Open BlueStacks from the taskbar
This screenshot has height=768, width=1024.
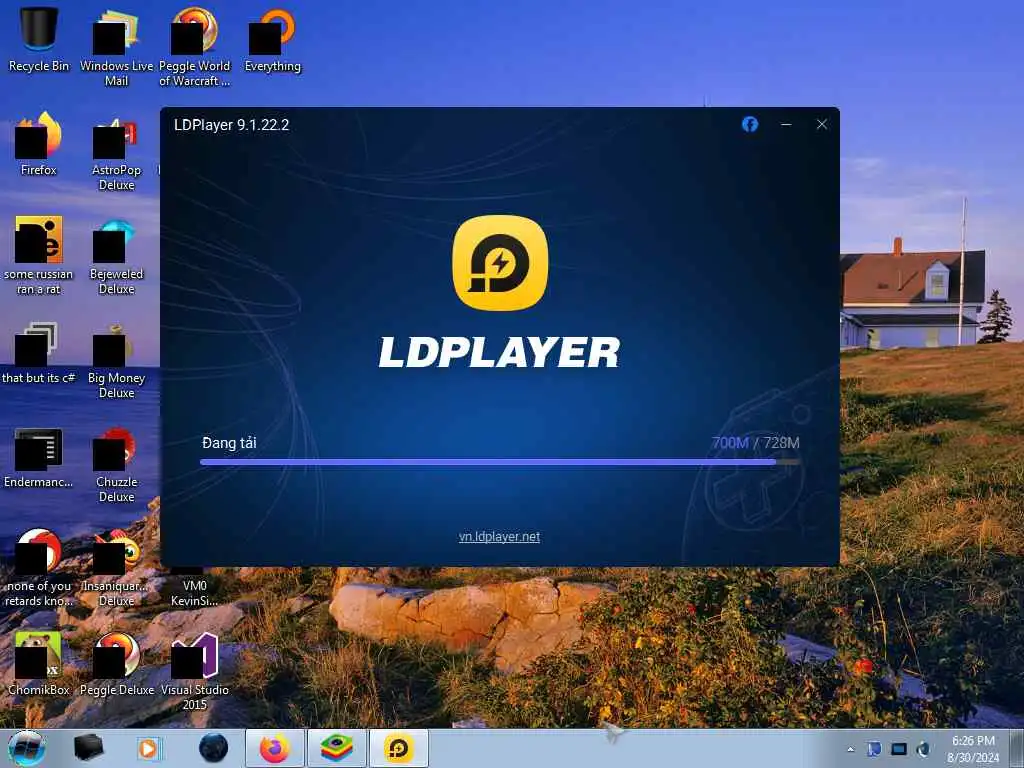coord(336,748)
